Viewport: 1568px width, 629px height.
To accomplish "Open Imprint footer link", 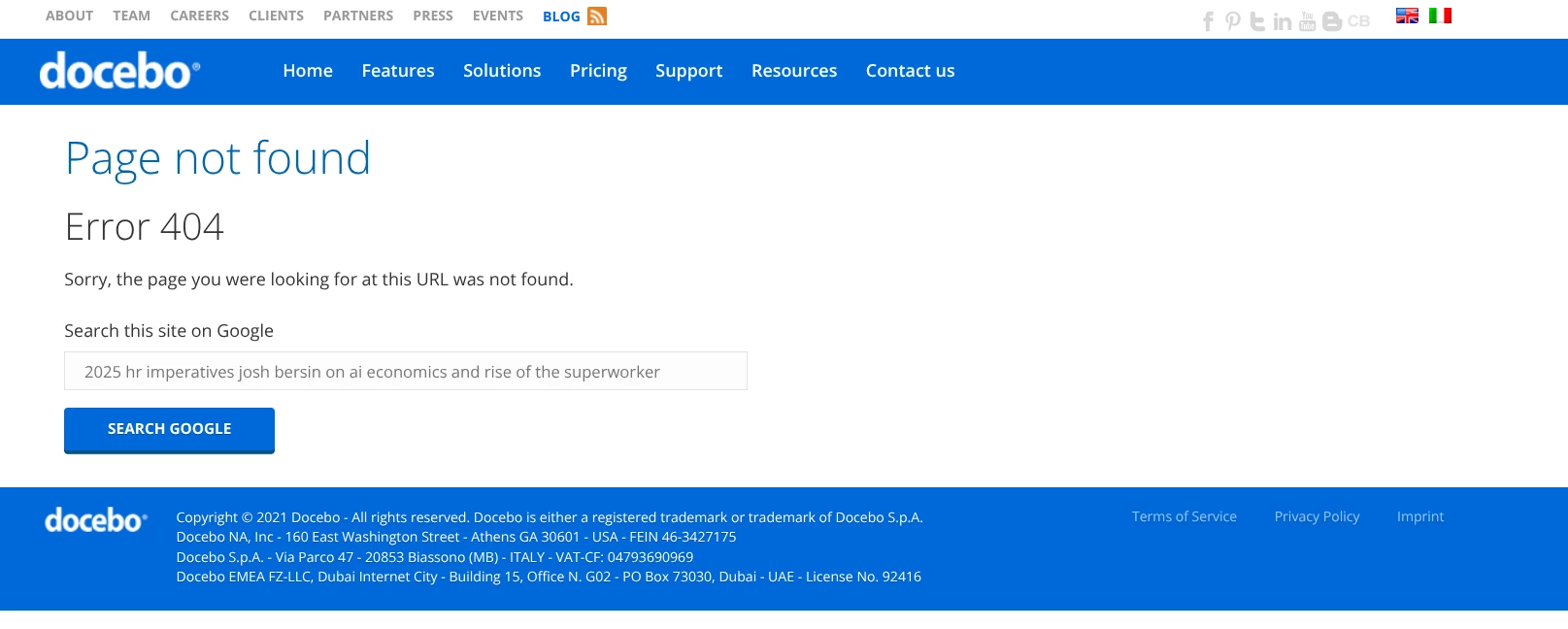I will coord(1420,516).
